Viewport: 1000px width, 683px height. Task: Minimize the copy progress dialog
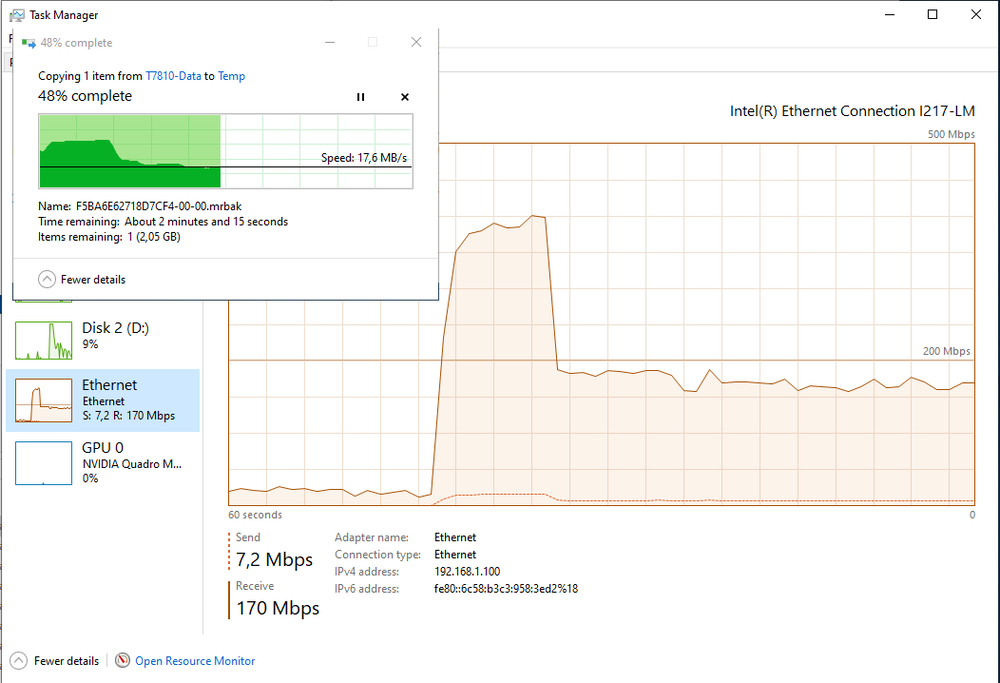(330, 42)
